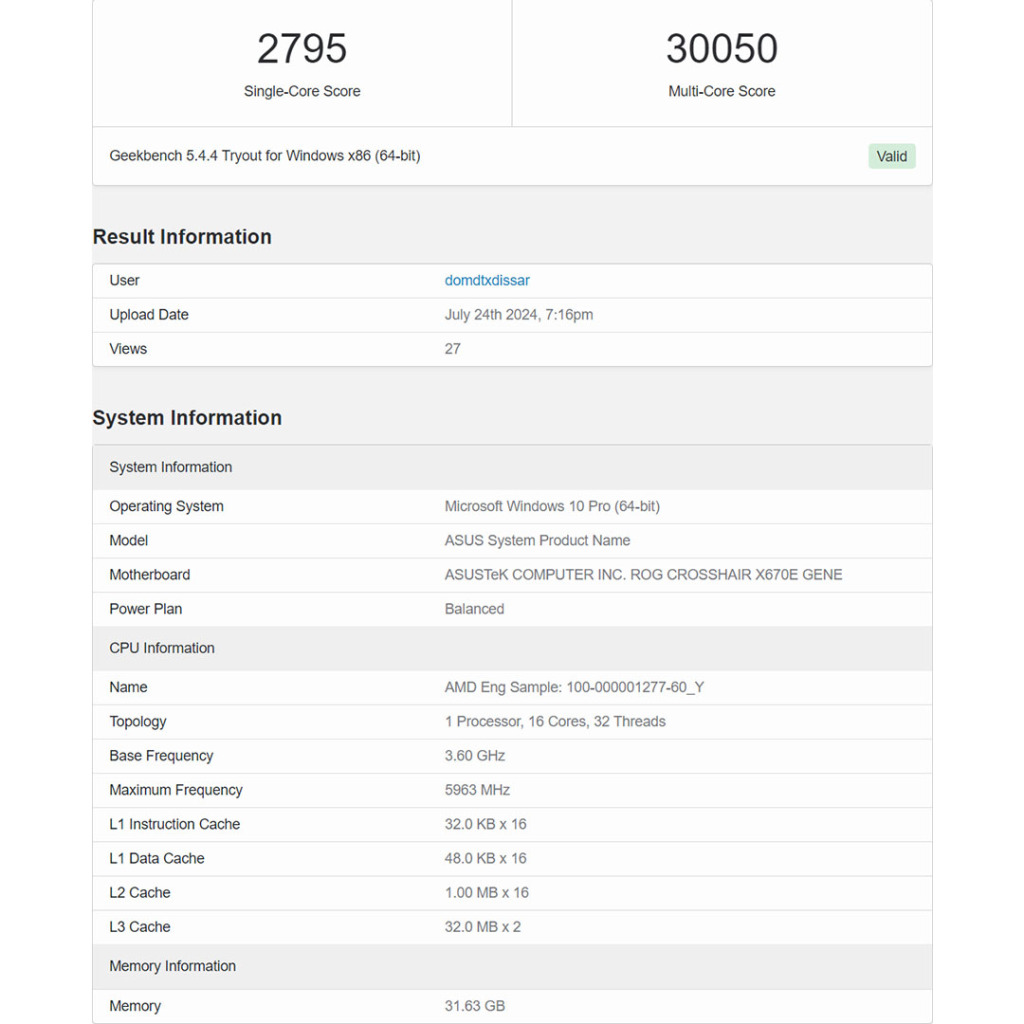Click the CPU Name row label
Image resolution: width=1024 pixels, height=1024 pixels.
[128, 687]
